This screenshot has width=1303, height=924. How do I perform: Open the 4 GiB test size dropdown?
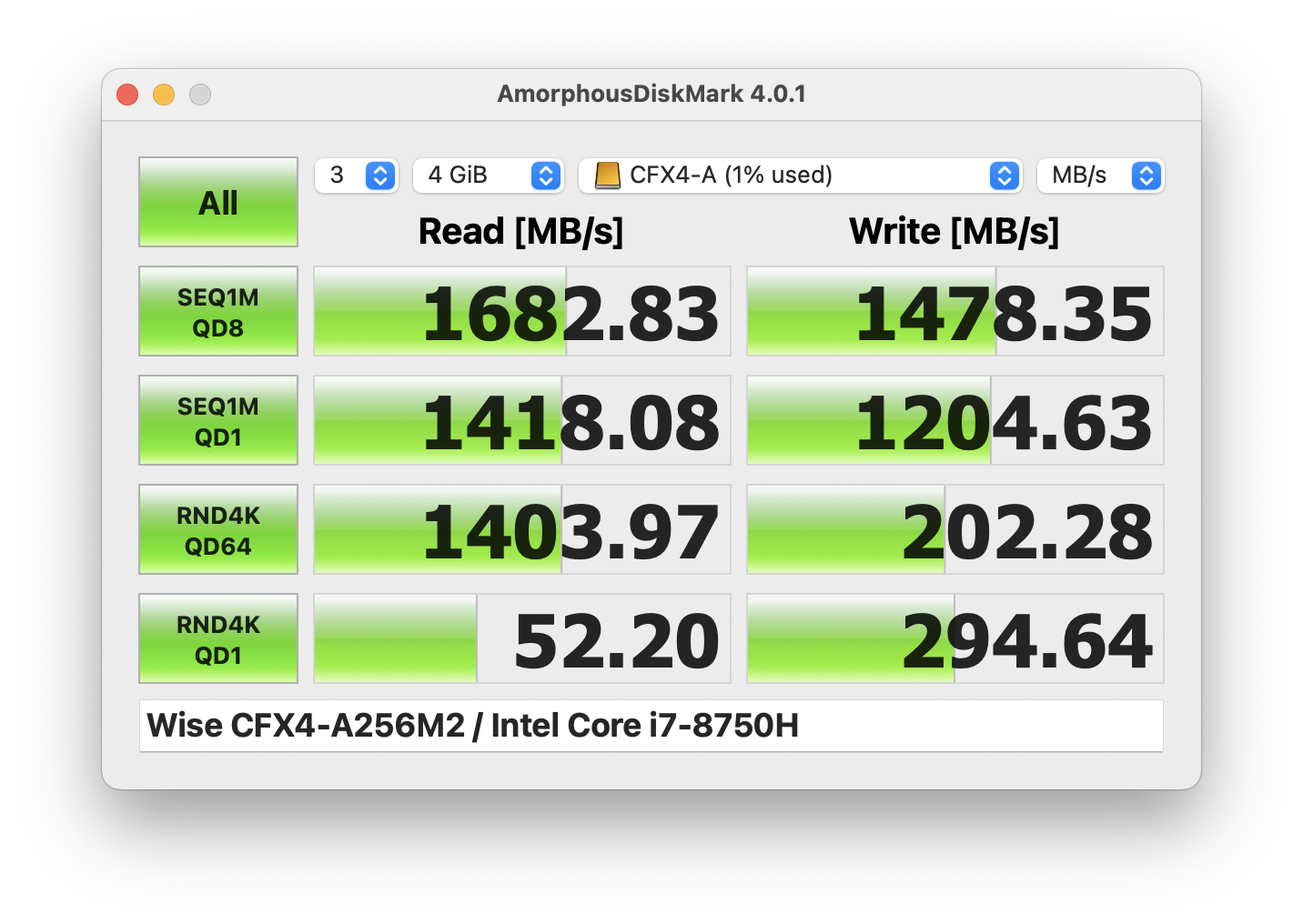click(x=489, y=176)
